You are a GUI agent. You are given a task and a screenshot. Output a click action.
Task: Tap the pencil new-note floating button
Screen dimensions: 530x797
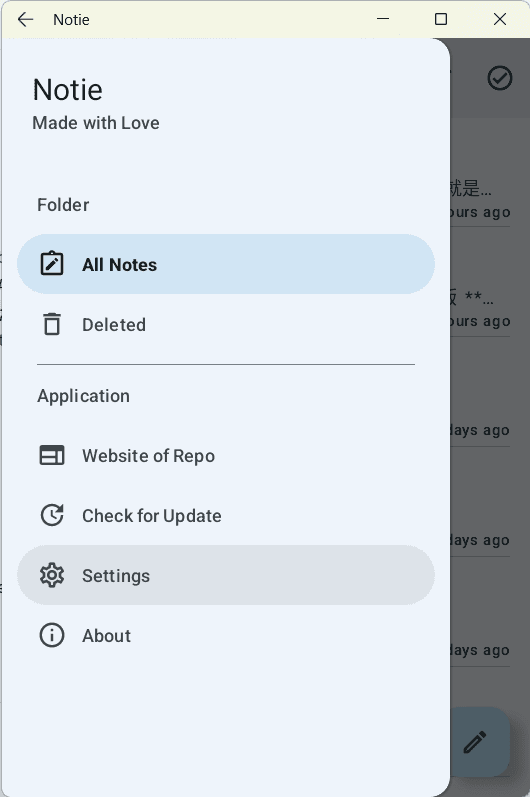point(480,742)
